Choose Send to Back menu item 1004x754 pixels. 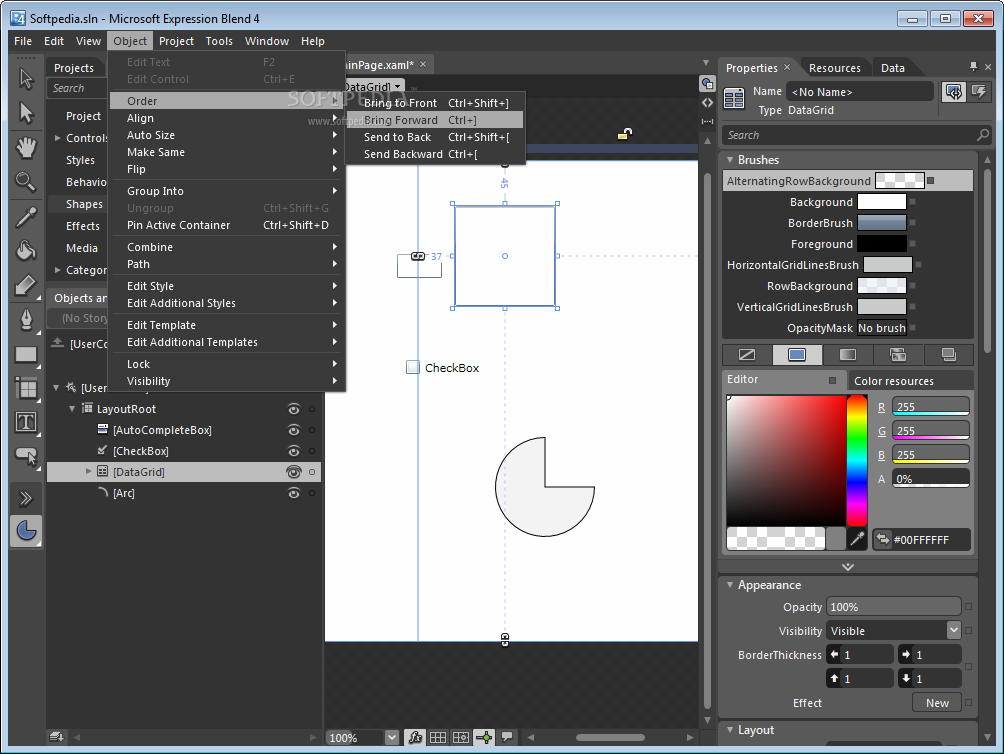pos(435,137)
